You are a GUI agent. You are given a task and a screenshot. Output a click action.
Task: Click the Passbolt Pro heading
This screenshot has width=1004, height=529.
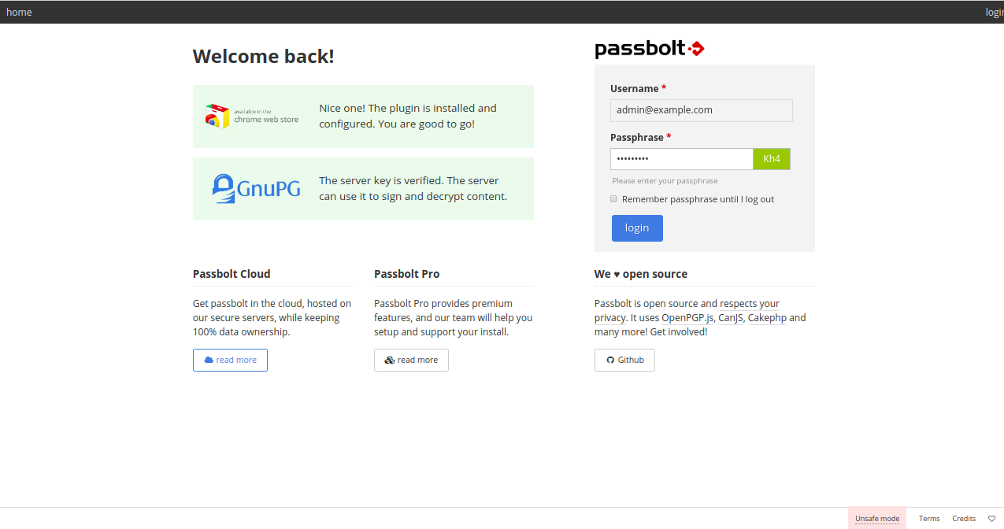(407, 274)
